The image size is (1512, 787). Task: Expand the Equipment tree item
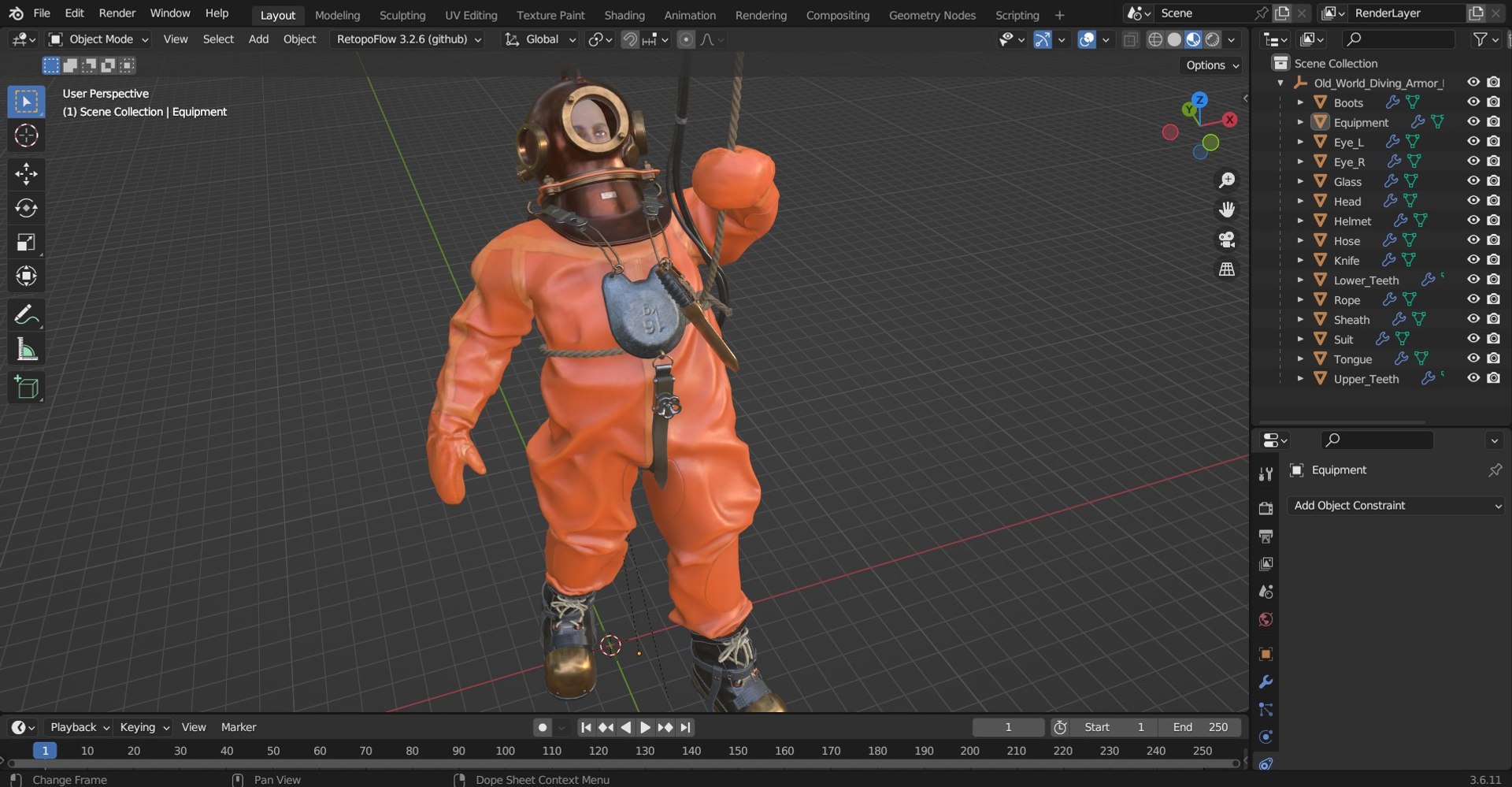1300,122
